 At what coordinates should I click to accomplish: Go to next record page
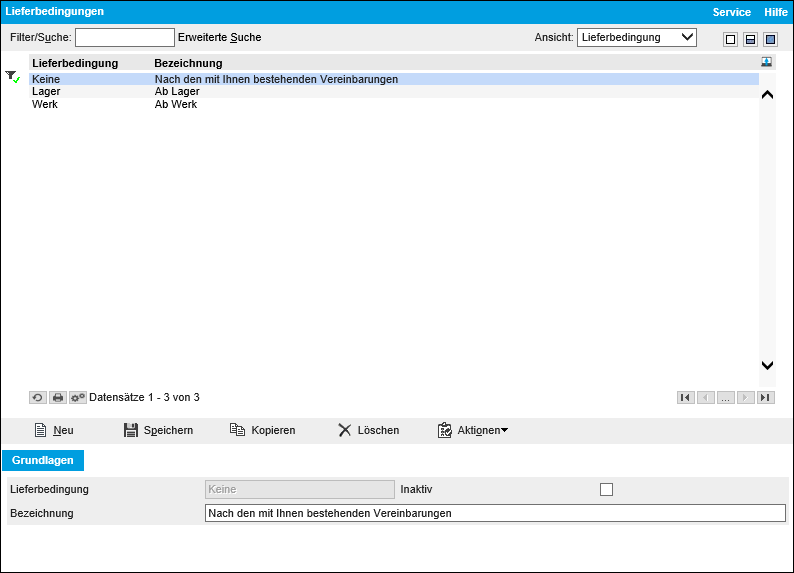(x=745, y=397)
